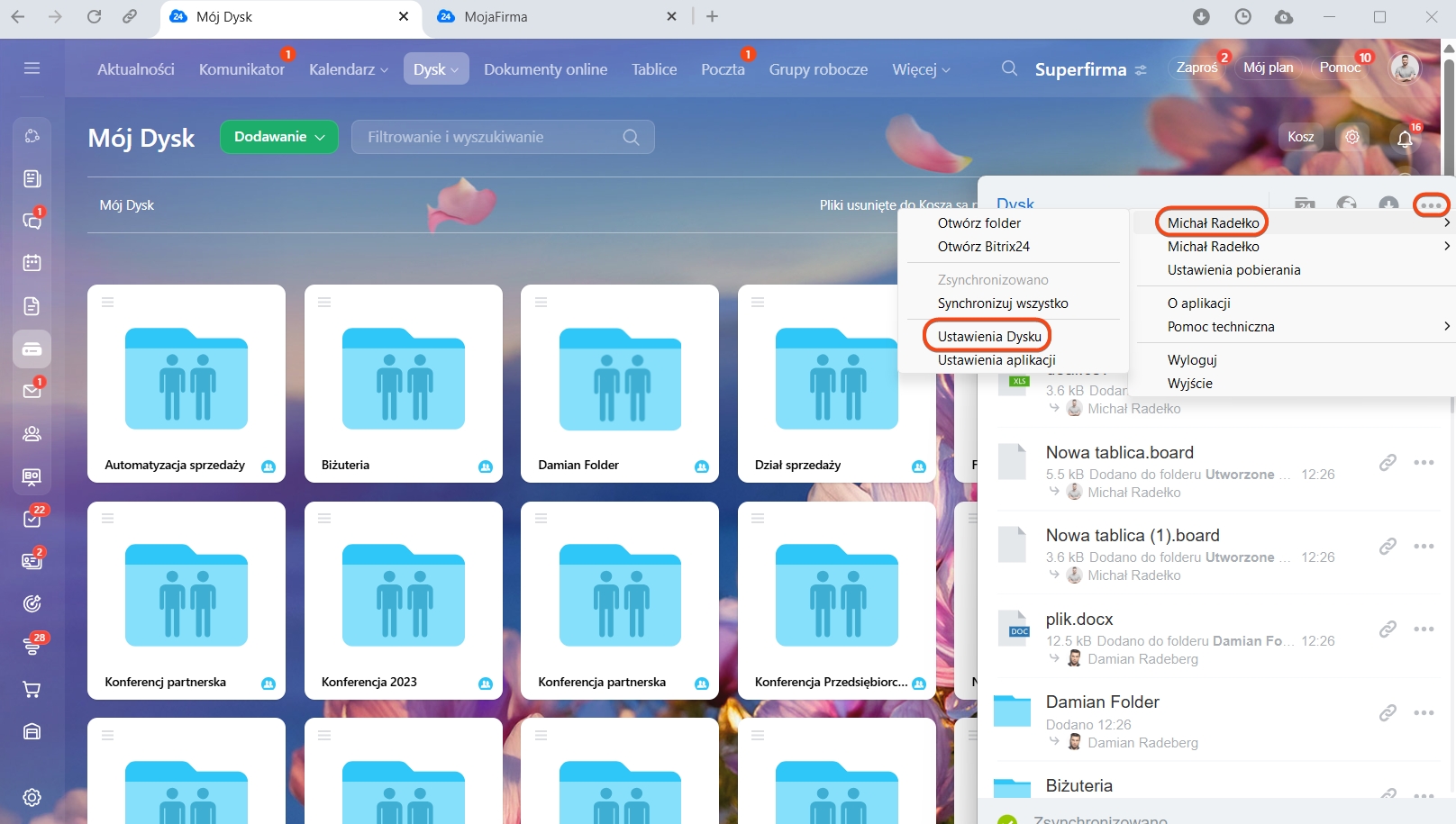Open the news feed icon in left sidebar
The image size is (1456, 824).
point(32,178)
